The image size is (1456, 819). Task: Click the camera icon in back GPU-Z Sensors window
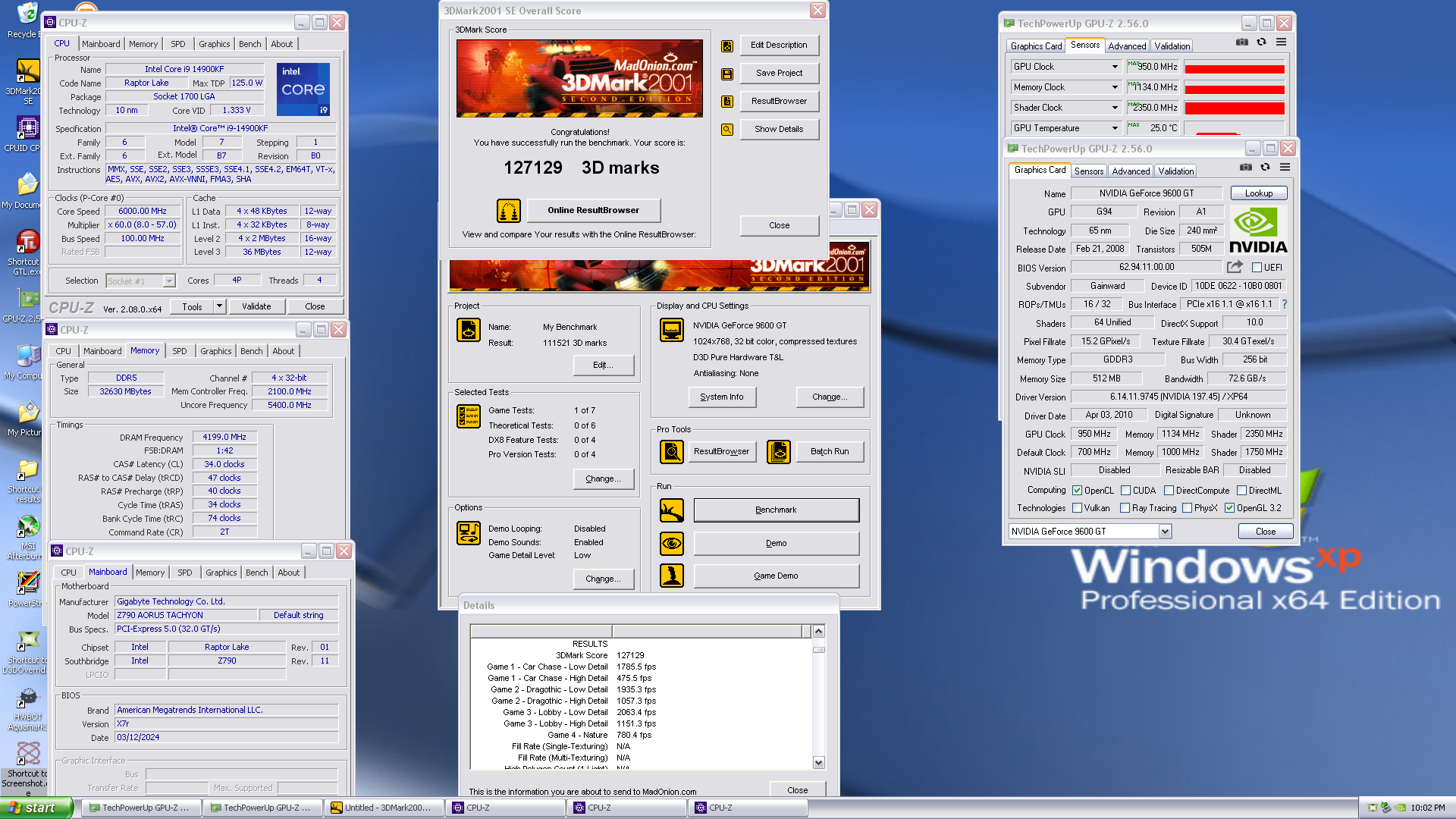pyautogui.click(x=1241, y=42)
